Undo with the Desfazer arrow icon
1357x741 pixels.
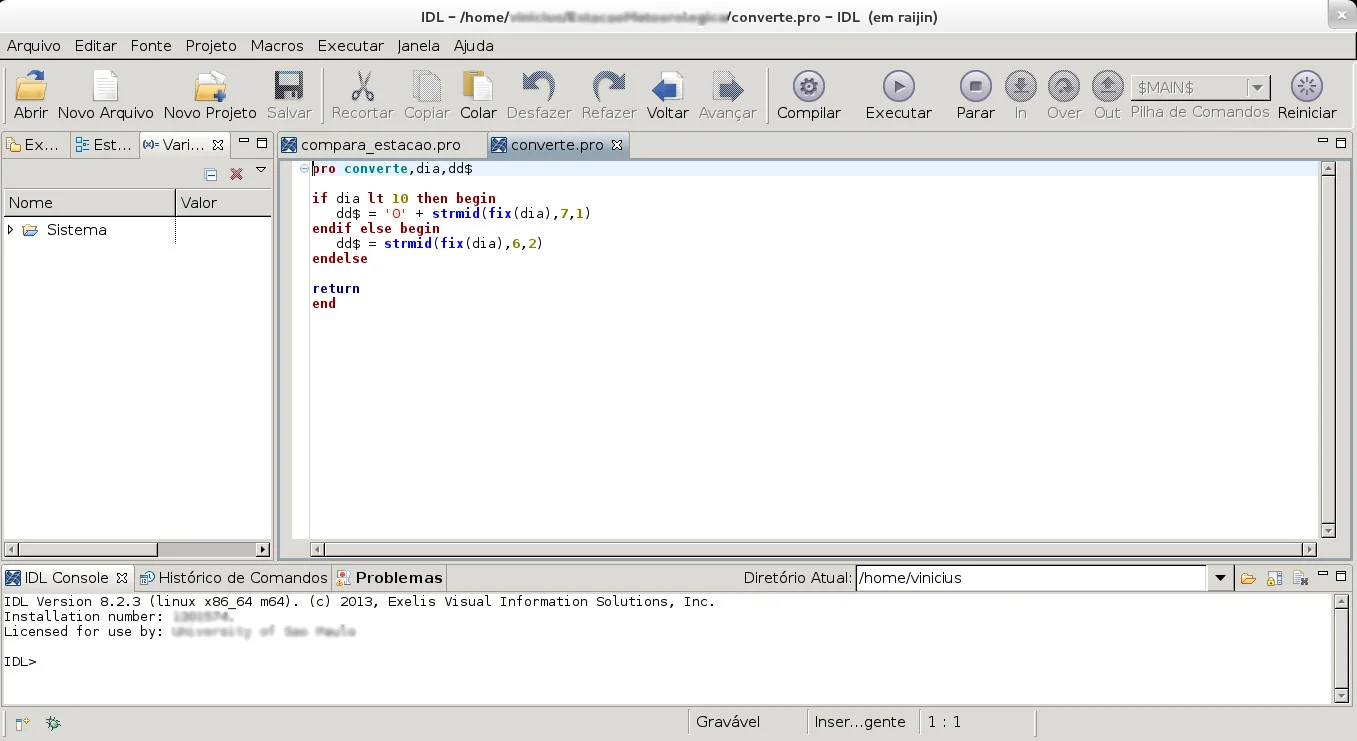click(539, 87)
